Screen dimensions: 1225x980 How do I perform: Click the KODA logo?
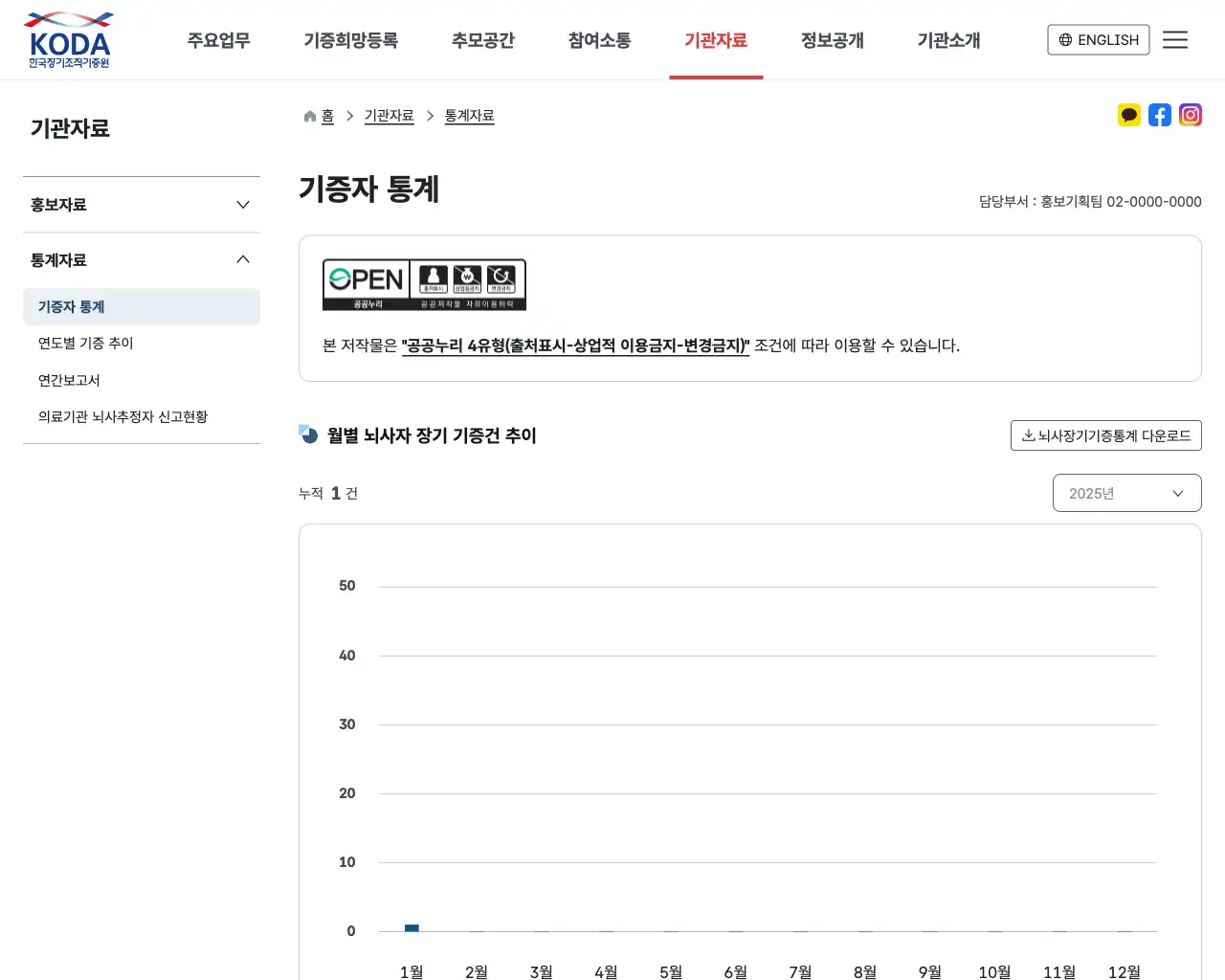[x=68, y=39]
